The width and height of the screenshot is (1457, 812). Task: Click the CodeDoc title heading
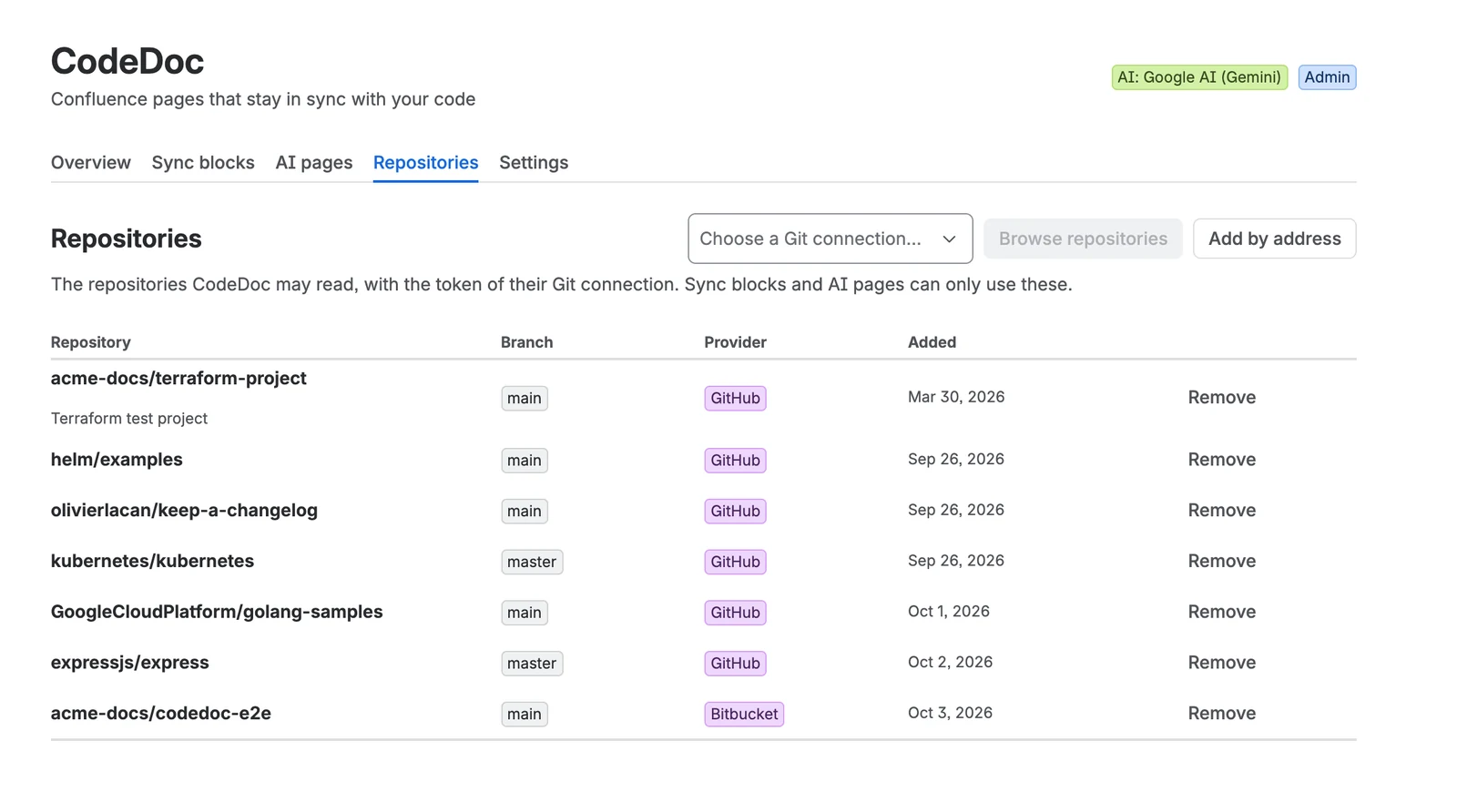tap(127, 61)
